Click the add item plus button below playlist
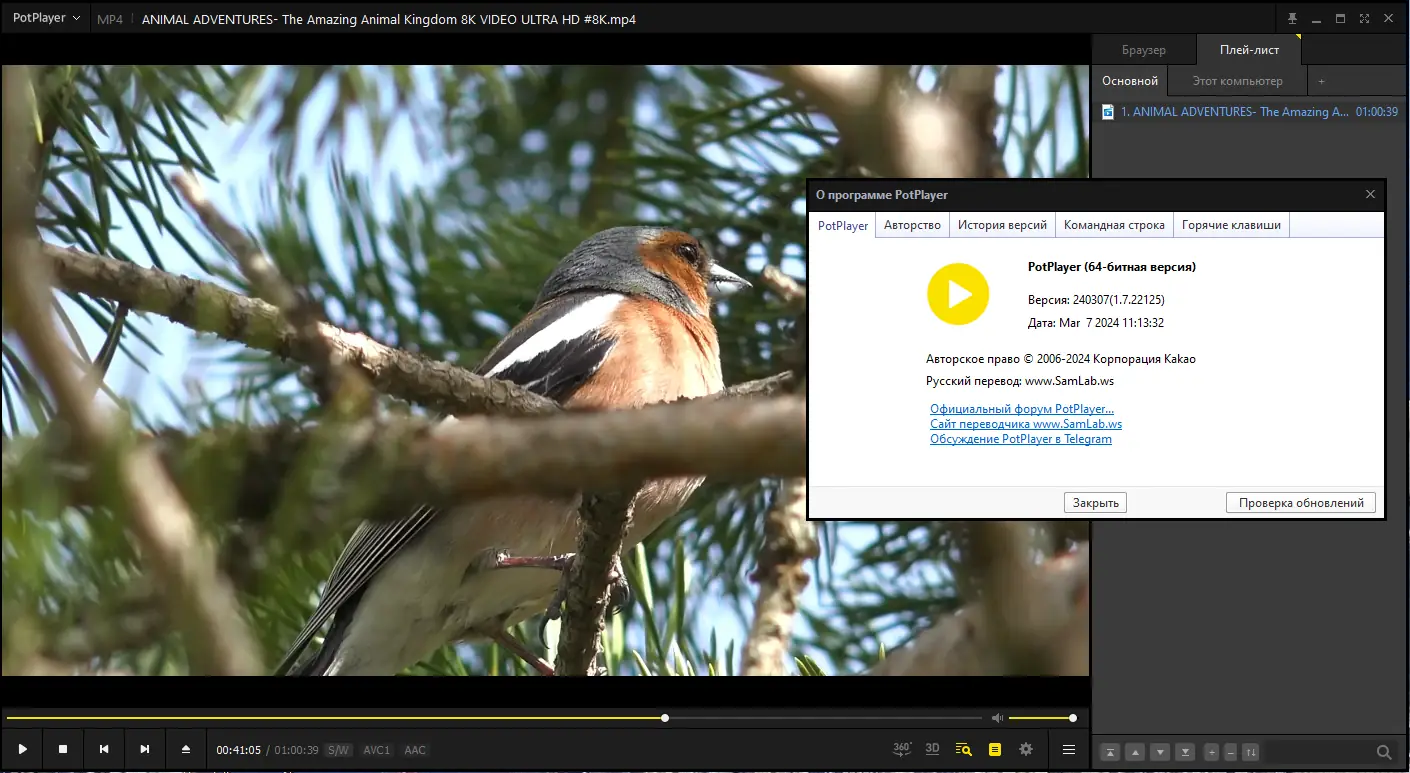 tap(1212, 752)
